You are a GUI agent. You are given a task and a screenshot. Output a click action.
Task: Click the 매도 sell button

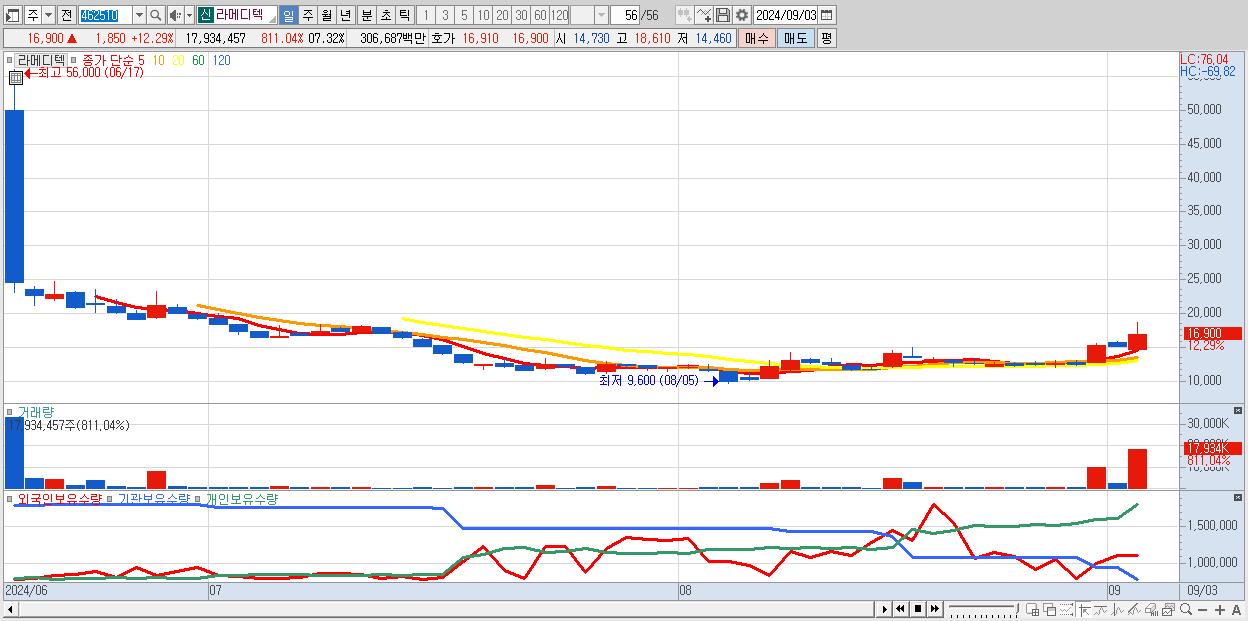point(795,38)
